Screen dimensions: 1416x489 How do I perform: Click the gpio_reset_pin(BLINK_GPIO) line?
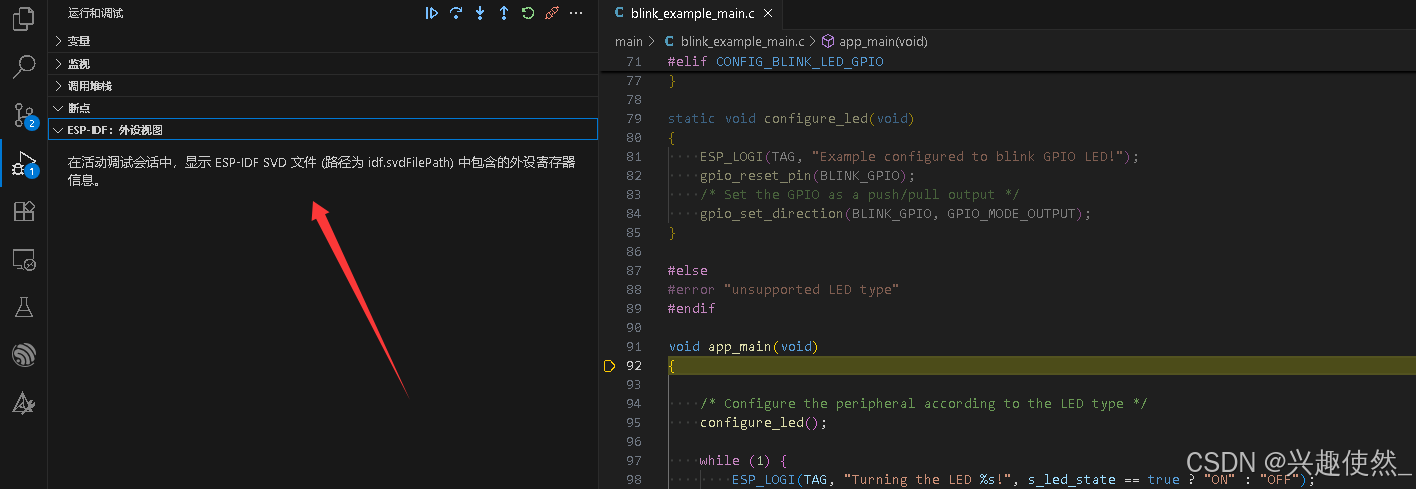pyautogui.click(x=807, y=176)
